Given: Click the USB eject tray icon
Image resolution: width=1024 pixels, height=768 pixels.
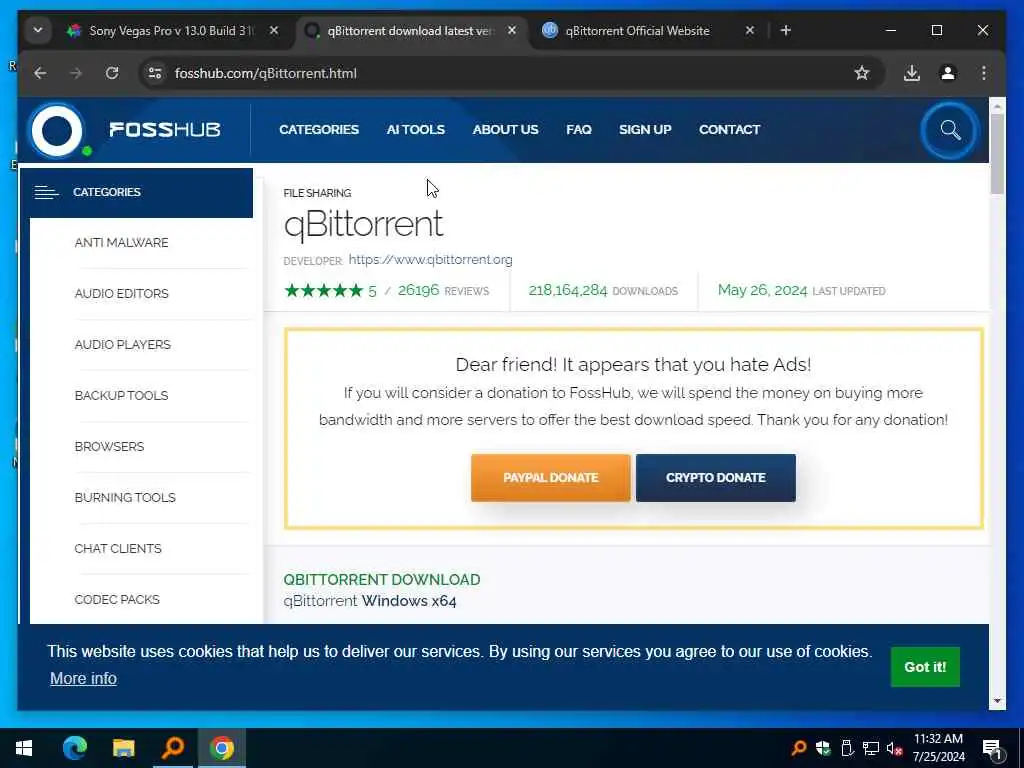Looking at the screenshot, I should (x=847, y=748).
